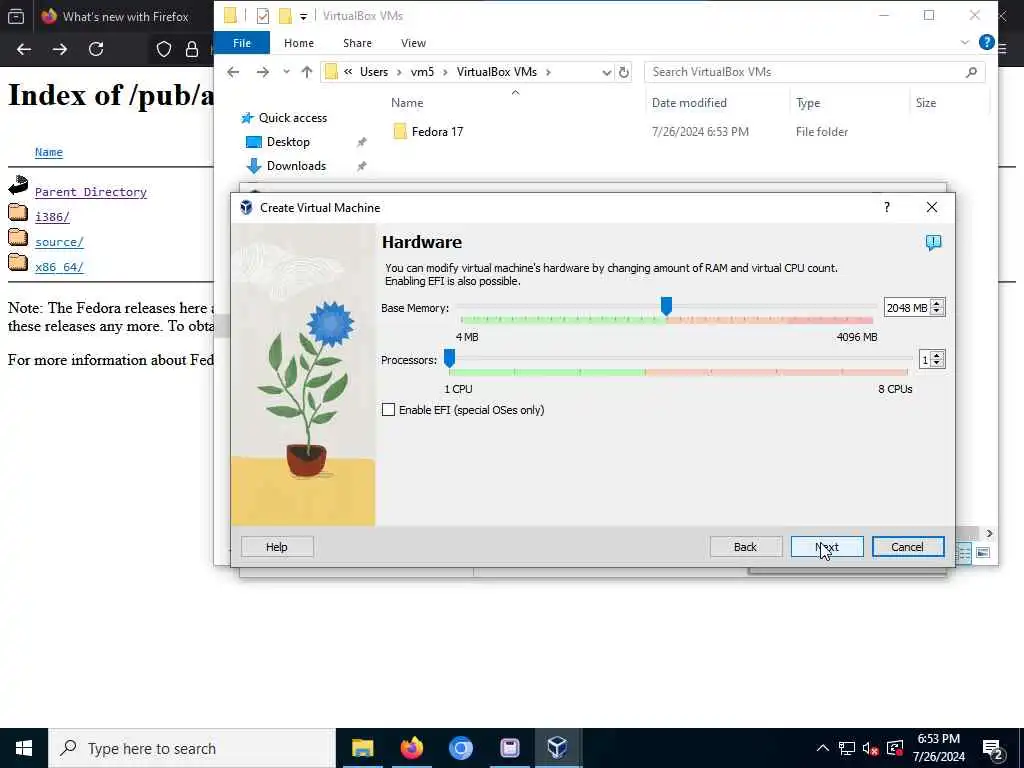Image resolution: width=1024 pixels, height=768 pixels.
Task: Open Firefox from the taskbar
Action: pos(411,748)
